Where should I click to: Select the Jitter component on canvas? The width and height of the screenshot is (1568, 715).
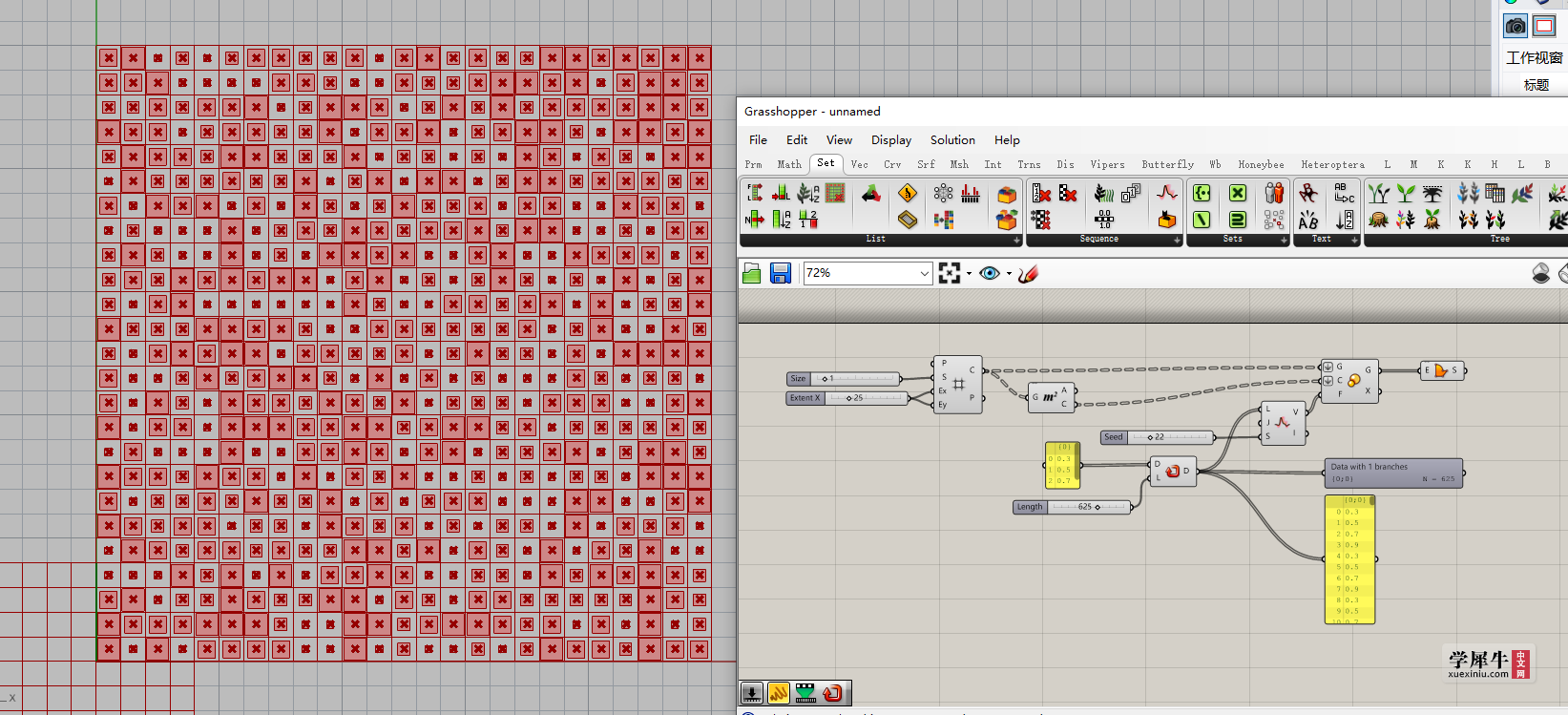click(x=1282, y=424)
